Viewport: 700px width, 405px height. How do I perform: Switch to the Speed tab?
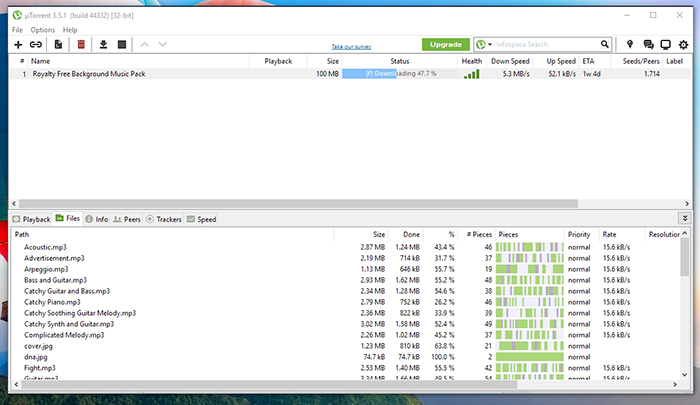tap(201, 219)
